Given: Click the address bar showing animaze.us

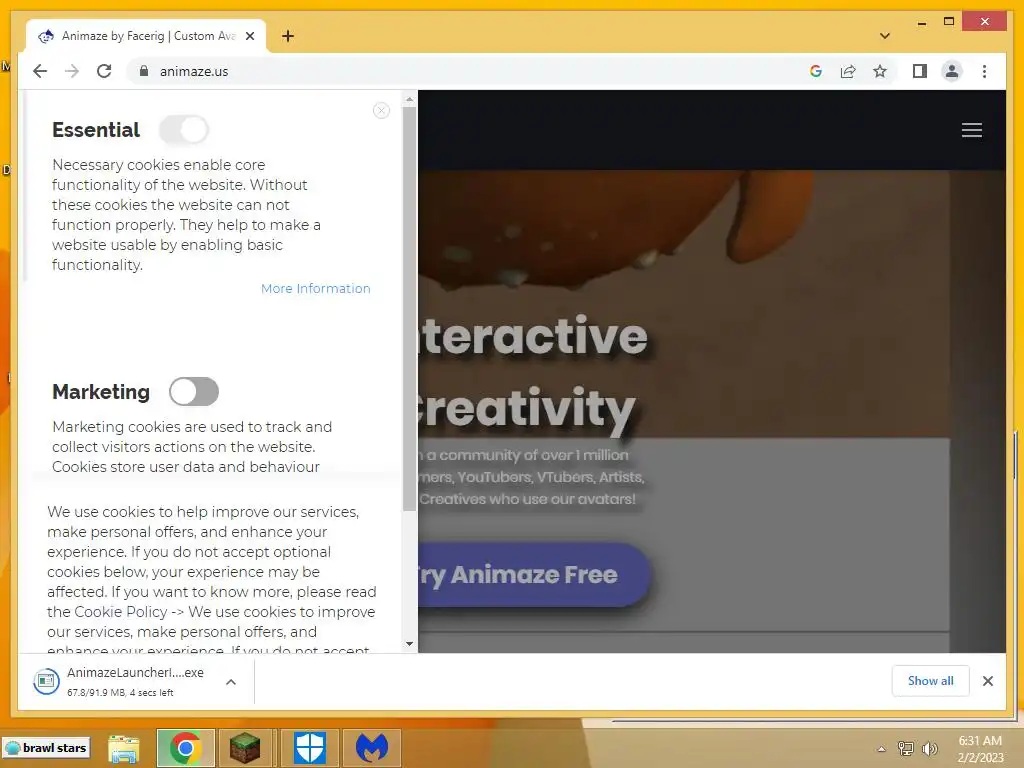Looking at the screenshot, I should tap(470, 71).
